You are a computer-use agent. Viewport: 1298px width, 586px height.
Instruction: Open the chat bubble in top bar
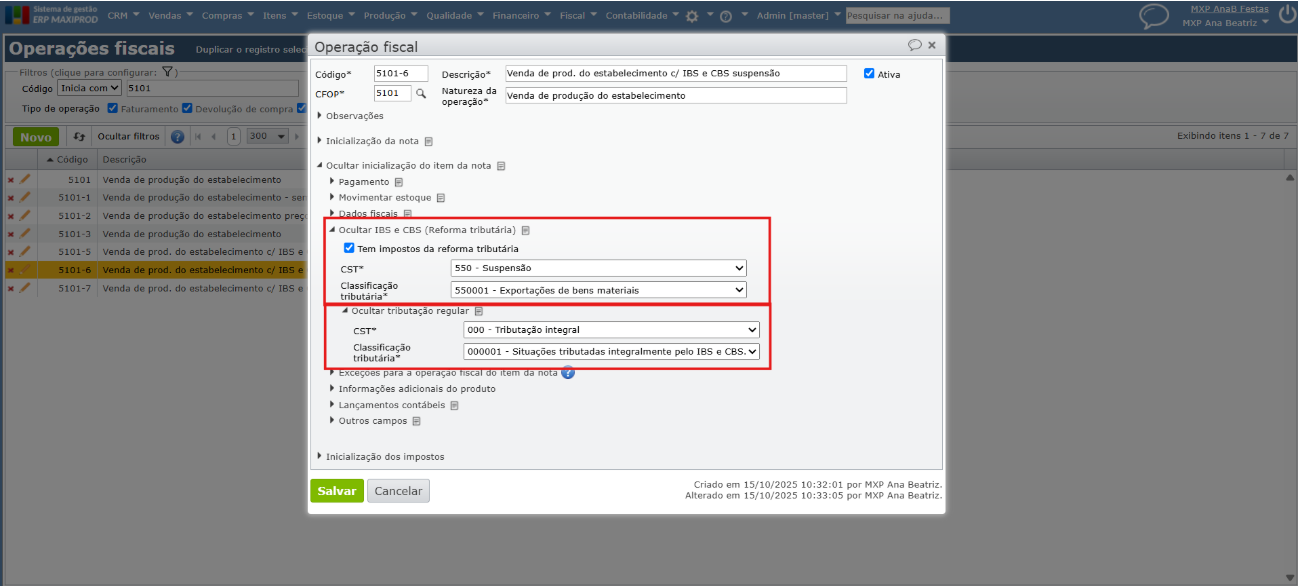click(x=1155, y=15)
